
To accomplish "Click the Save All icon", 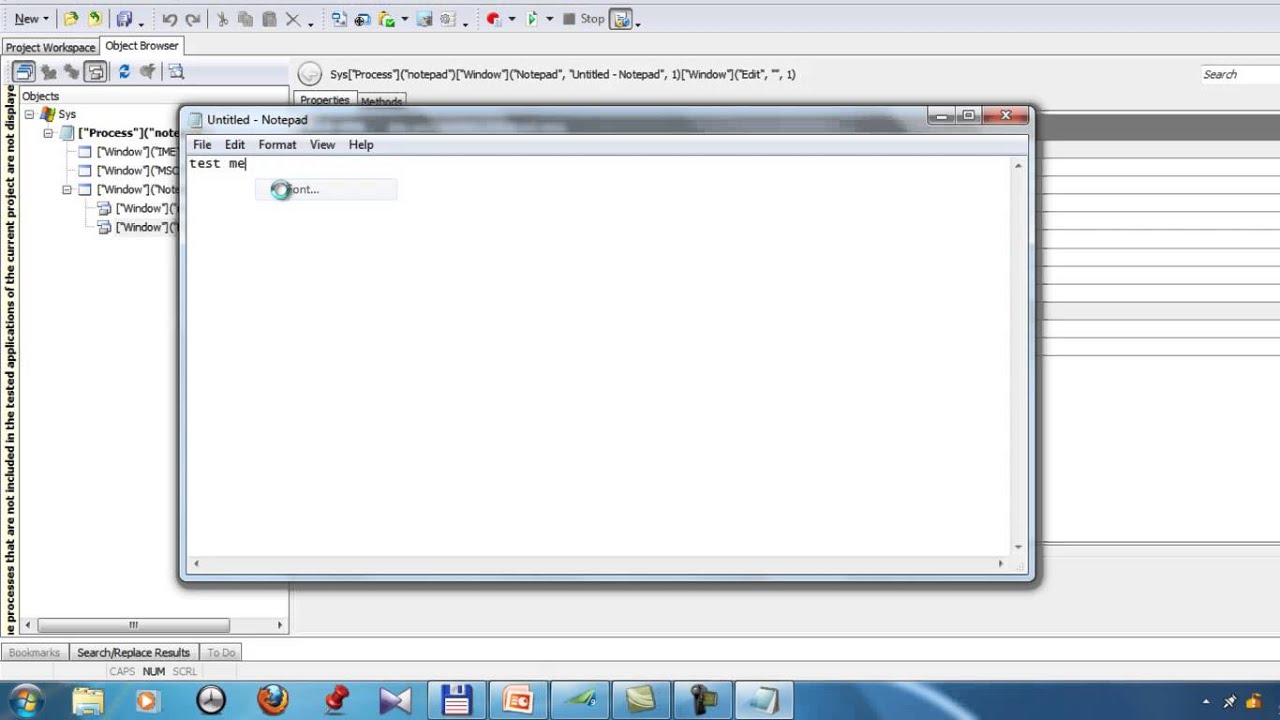I will coord(124,19).
